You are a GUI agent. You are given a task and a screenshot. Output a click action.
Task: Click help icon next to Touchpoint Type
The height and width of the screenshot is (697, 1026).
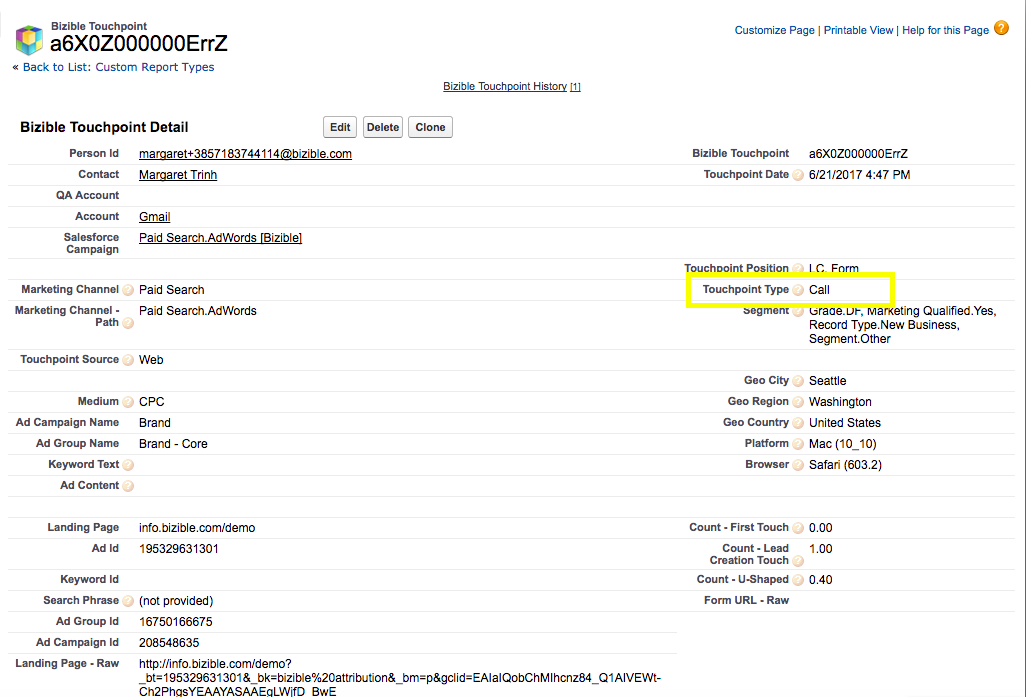point(798,290)
